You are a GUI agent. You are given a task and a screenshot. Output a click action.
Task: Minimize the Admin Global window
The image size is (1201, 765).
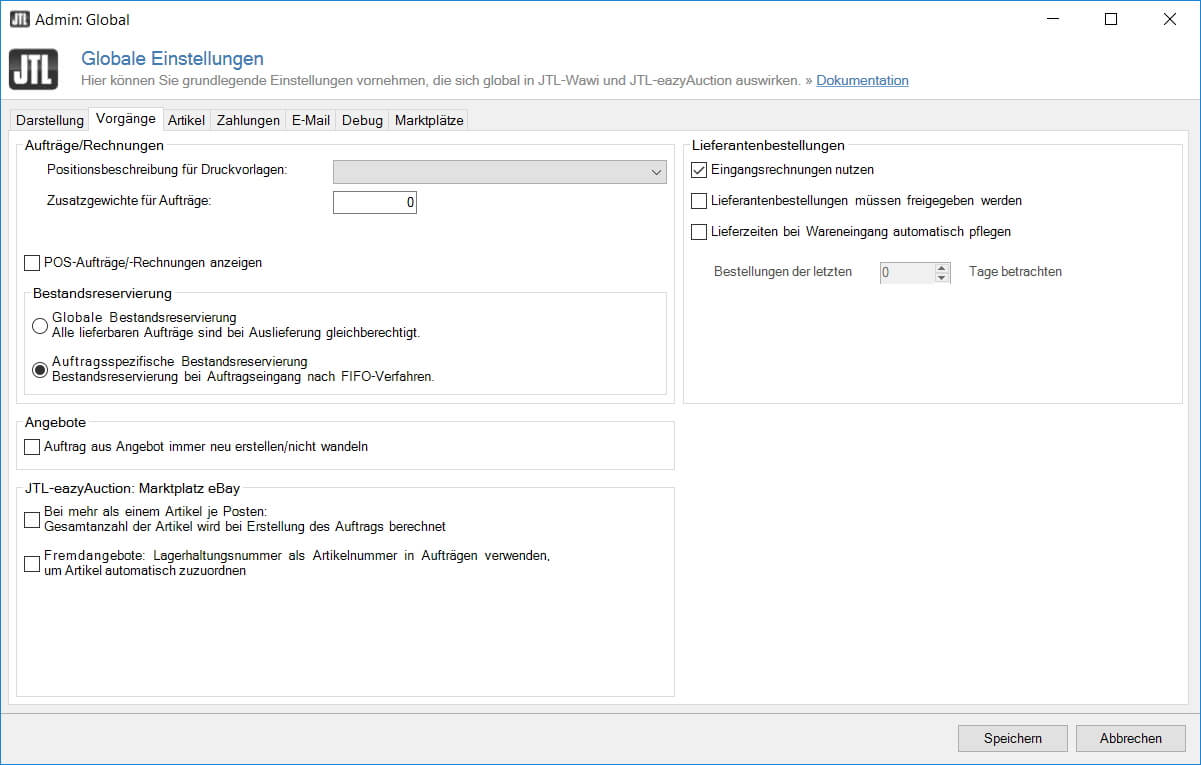pos(1051,19)
